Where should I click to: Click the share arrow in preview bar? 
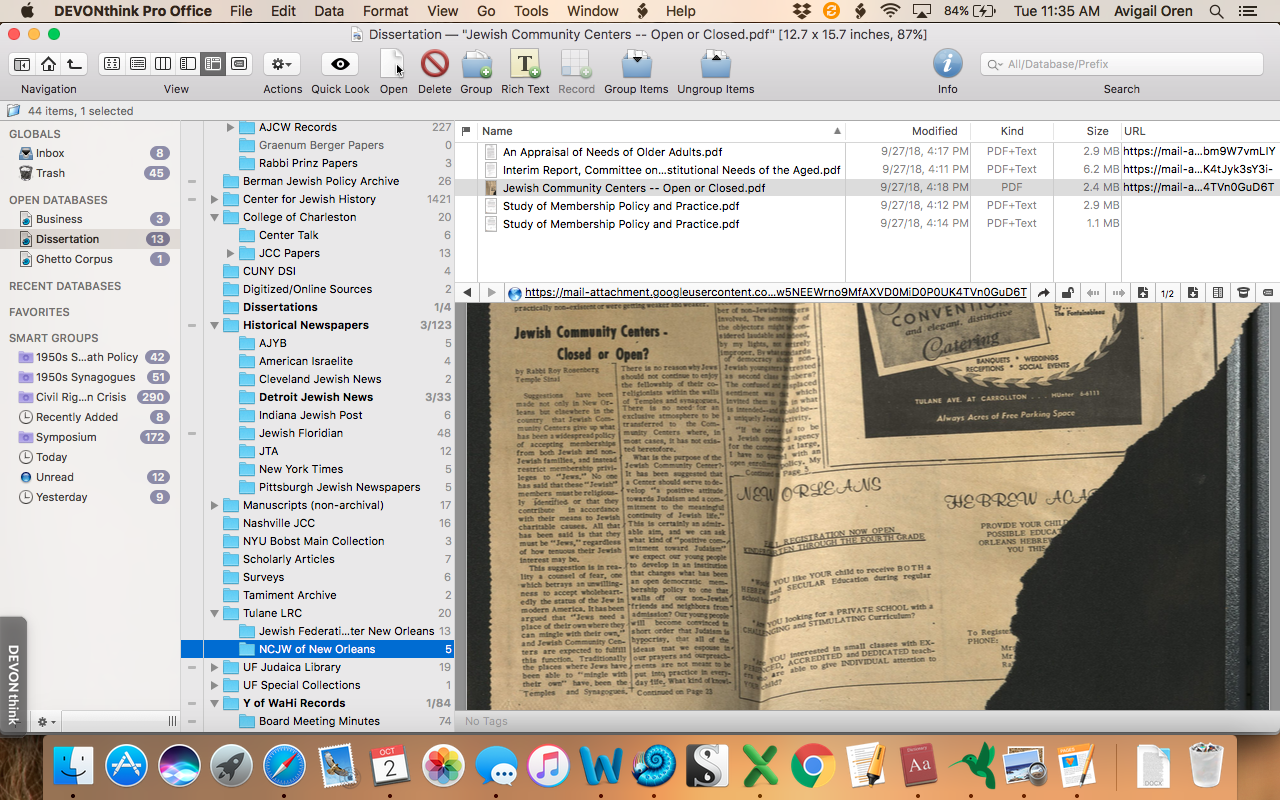point(1043,293)
